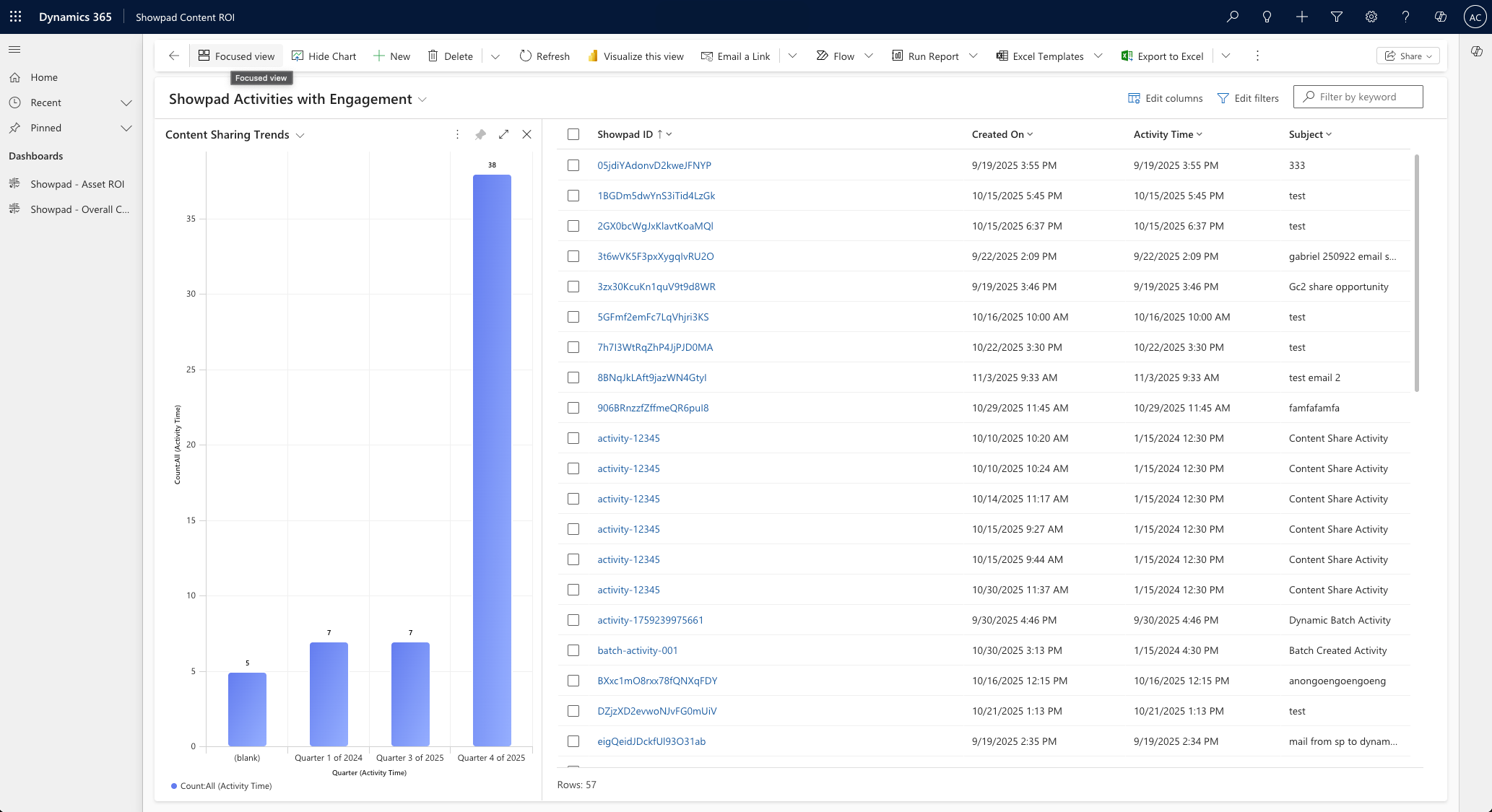Open the Copilot icon in the right rail
Viewport: 1492px width, 812px height.
(x=1476, y=51)
